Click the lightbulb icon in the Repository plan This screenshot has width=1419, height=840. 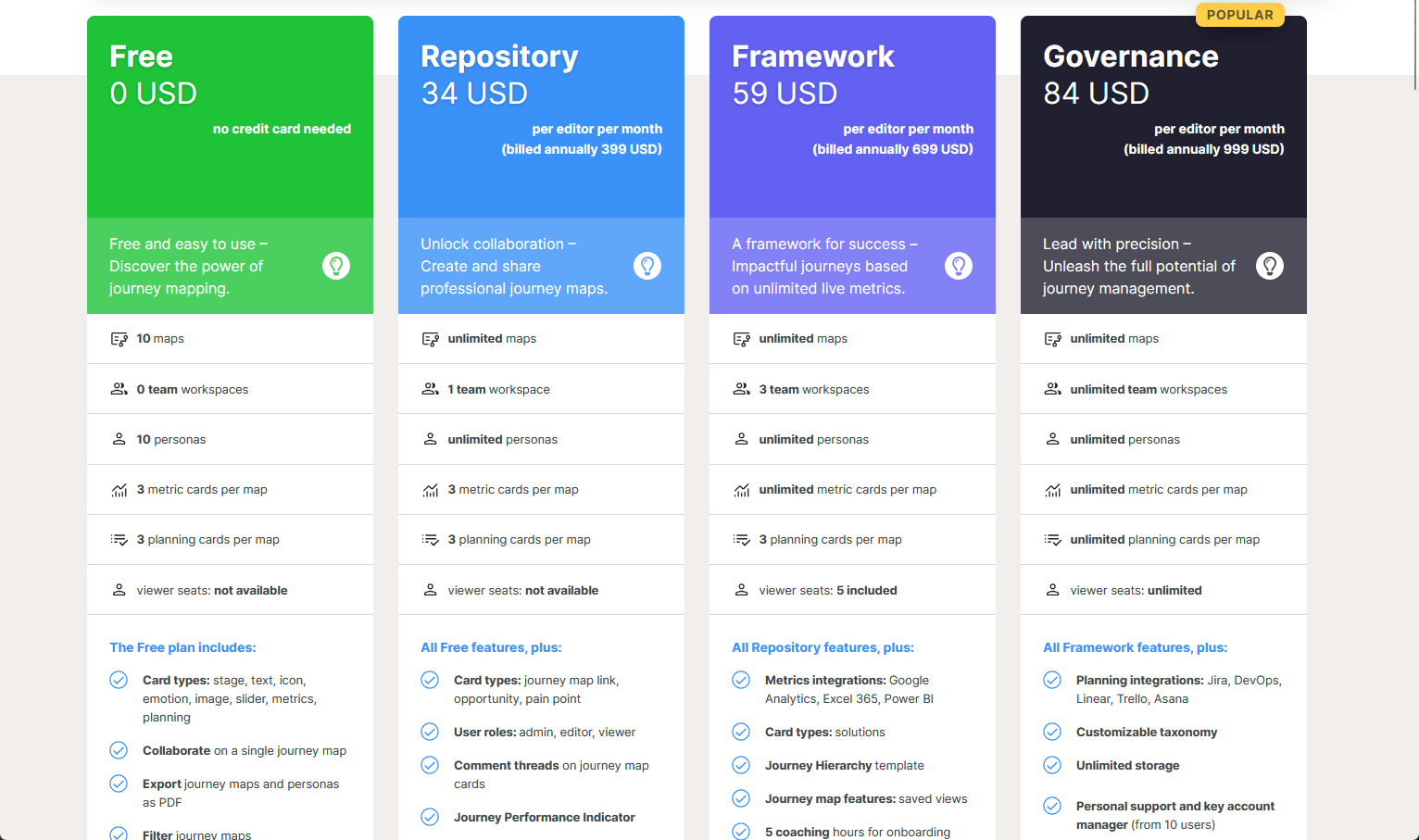(x=647, y=266)
